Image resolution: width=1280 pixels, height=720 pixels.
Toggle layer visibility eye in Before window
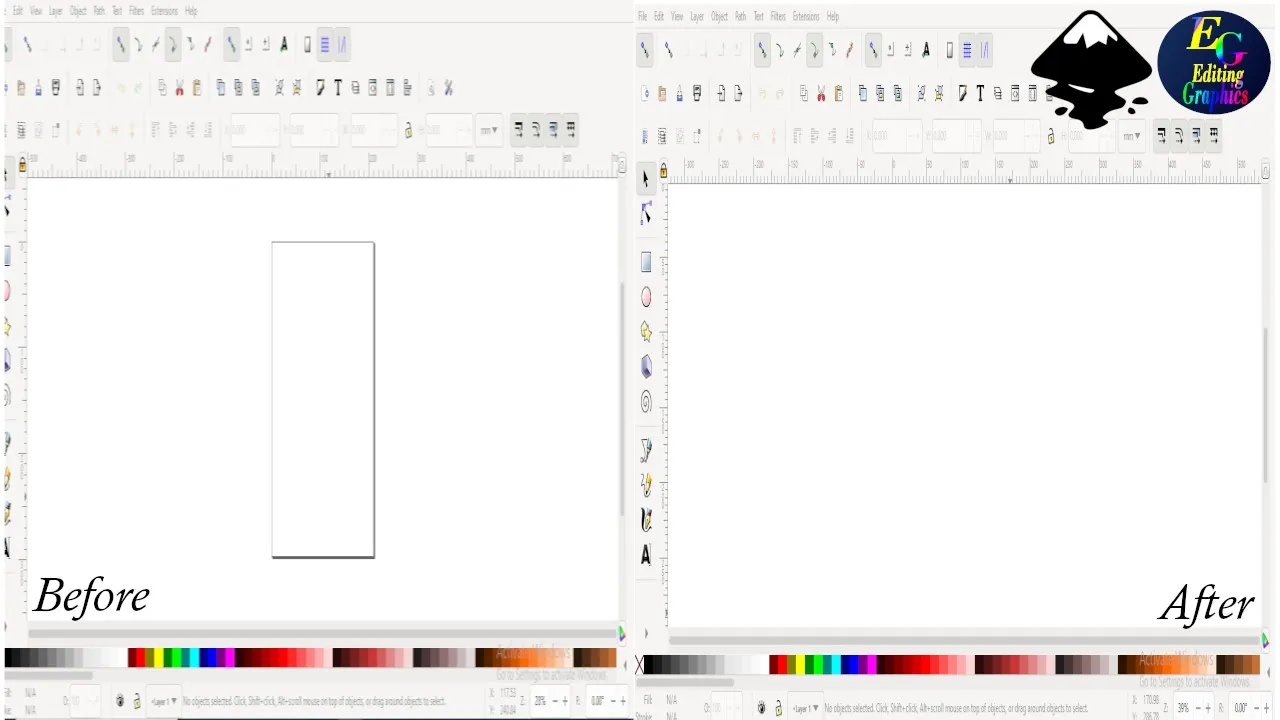tap(120, 702)
